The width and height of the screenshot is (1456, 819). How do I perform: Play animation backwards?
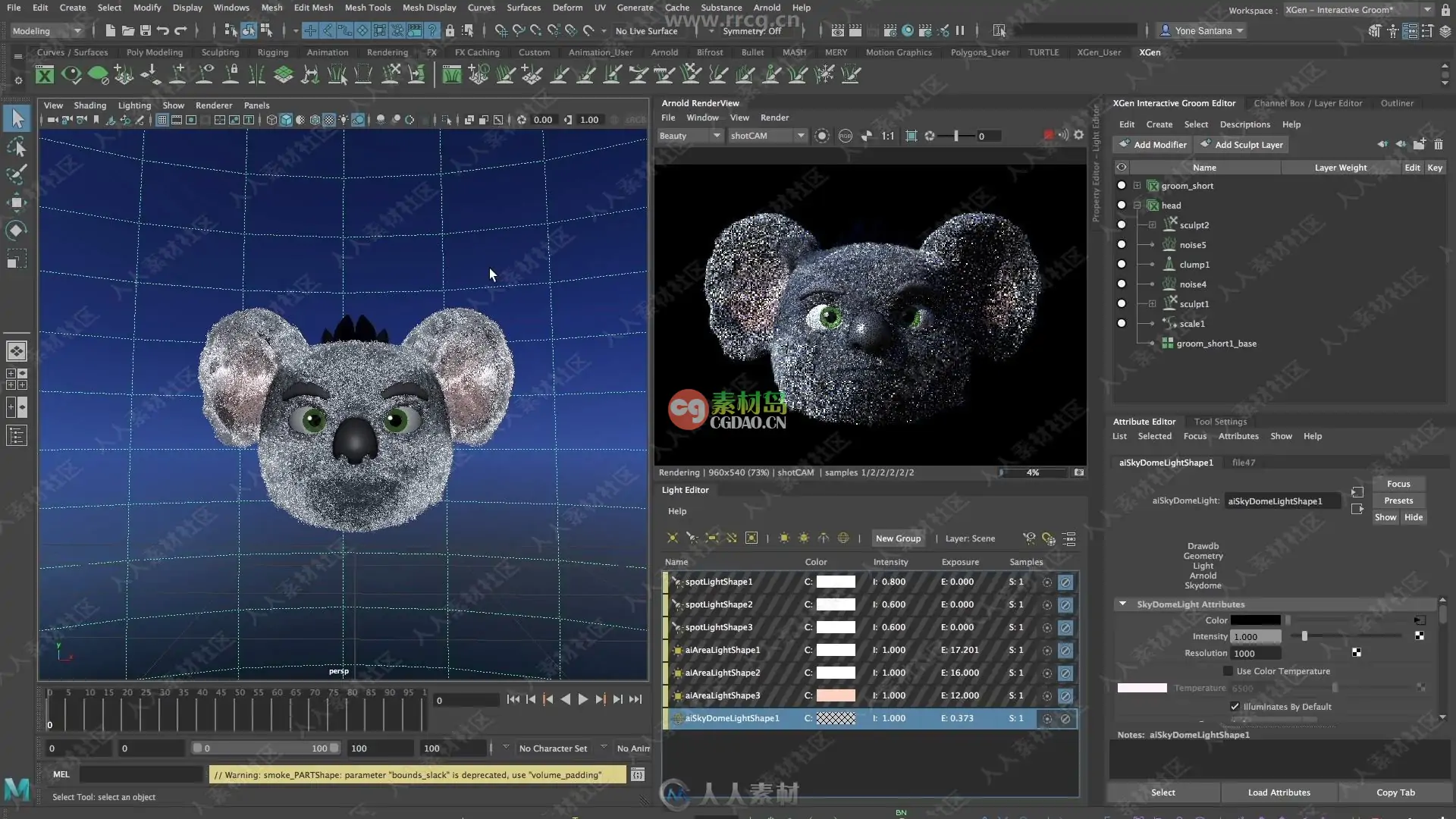[x=565, y=699]
